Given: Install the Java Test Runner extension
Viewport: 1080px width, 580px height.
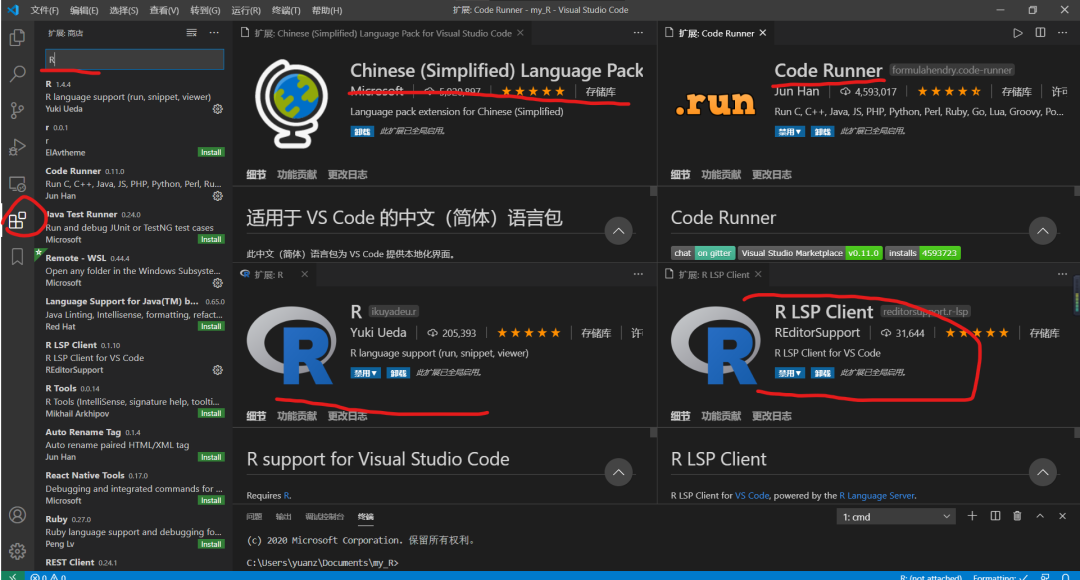Looking at the screenshot, I should (x=211, y=239).
